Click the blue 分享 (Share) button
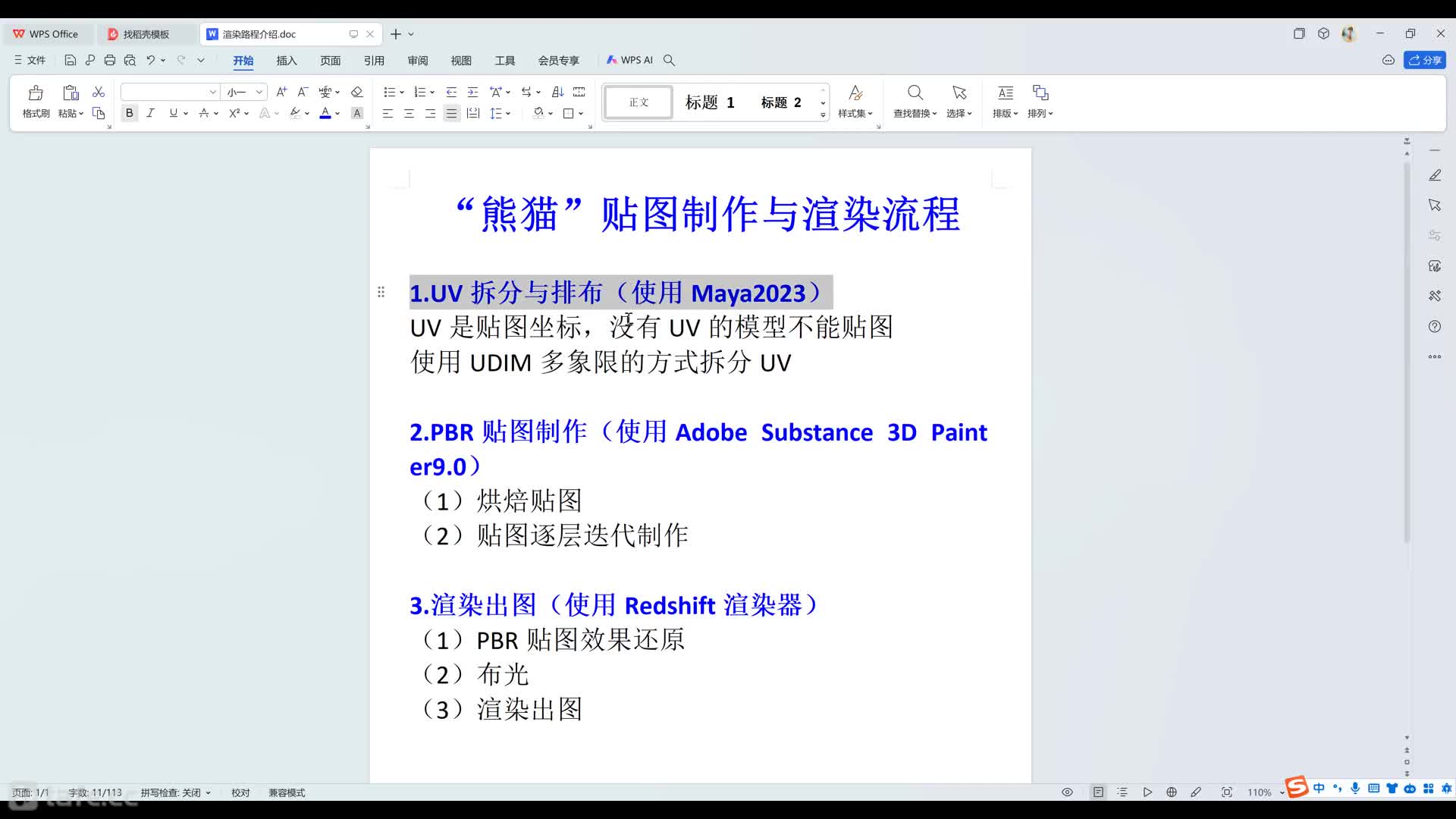1456x819 pixels. pos(1425,60)
